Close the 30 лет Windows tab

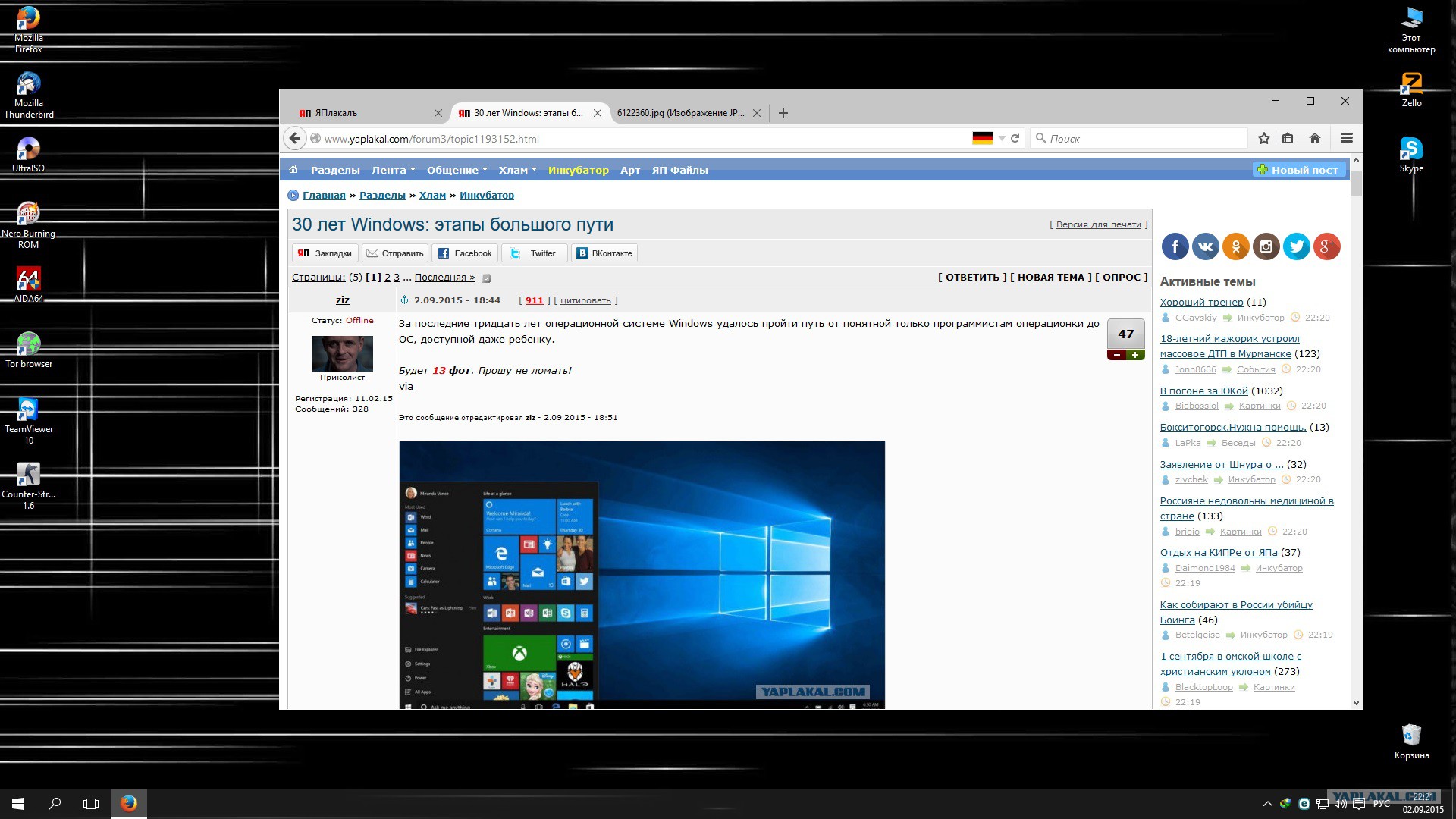[x=598, y=113]
